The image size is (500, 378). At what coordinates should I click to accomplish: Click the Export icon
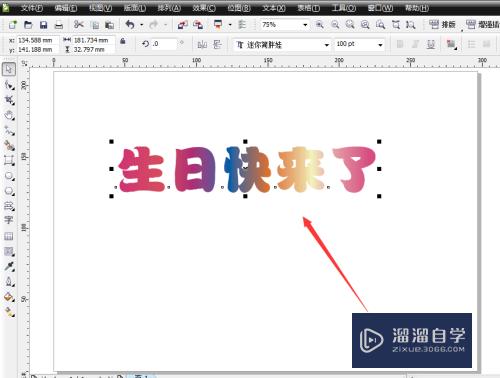tap(198, 25)
